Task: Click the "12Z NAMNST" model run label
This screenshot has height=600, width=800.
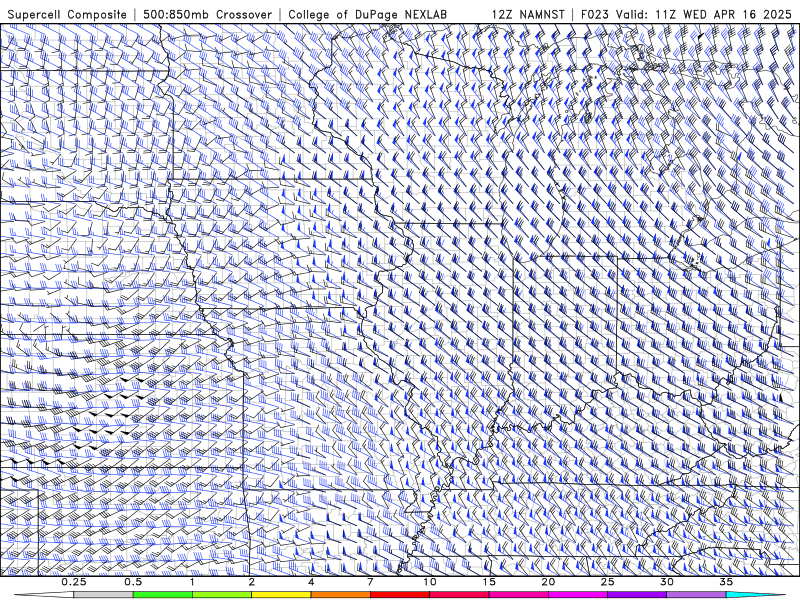Action: pos(528,14)
